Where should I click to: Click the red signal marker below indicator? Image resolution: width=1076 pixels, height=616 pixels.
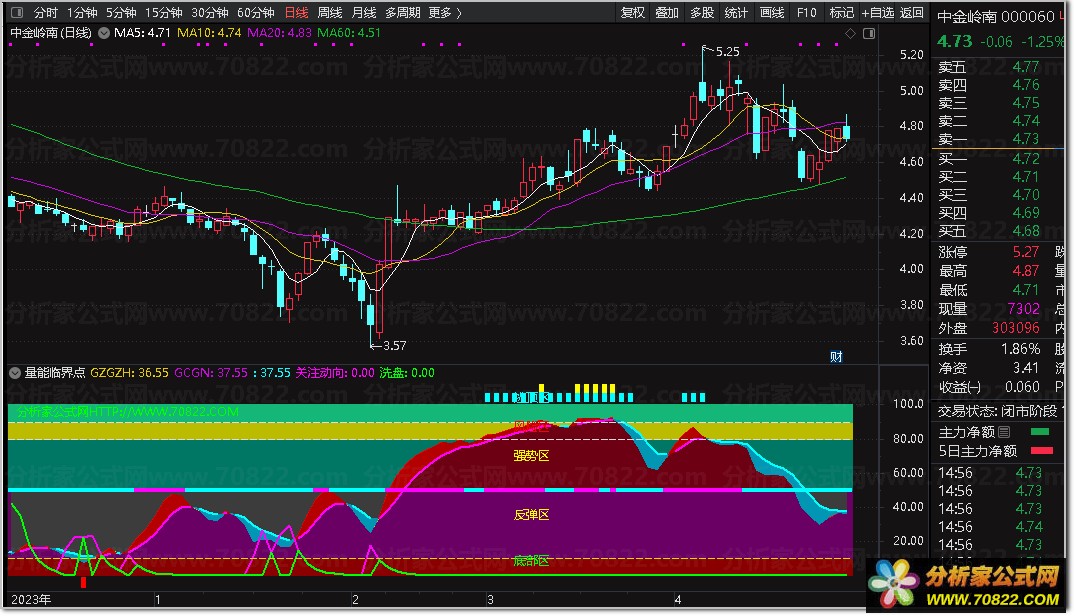click(x=84, y=582)
